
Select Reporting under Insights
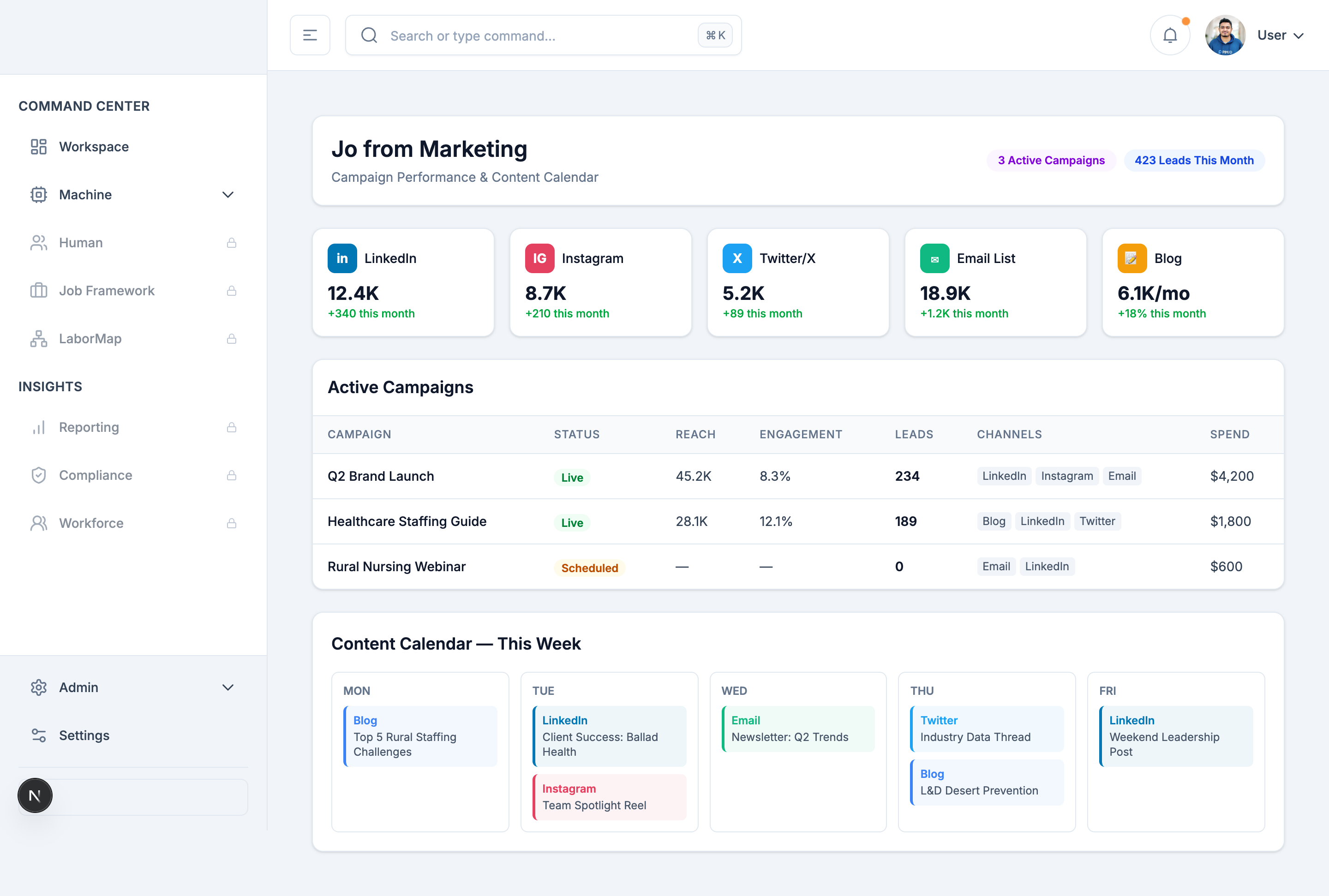[x=89, y=427]
